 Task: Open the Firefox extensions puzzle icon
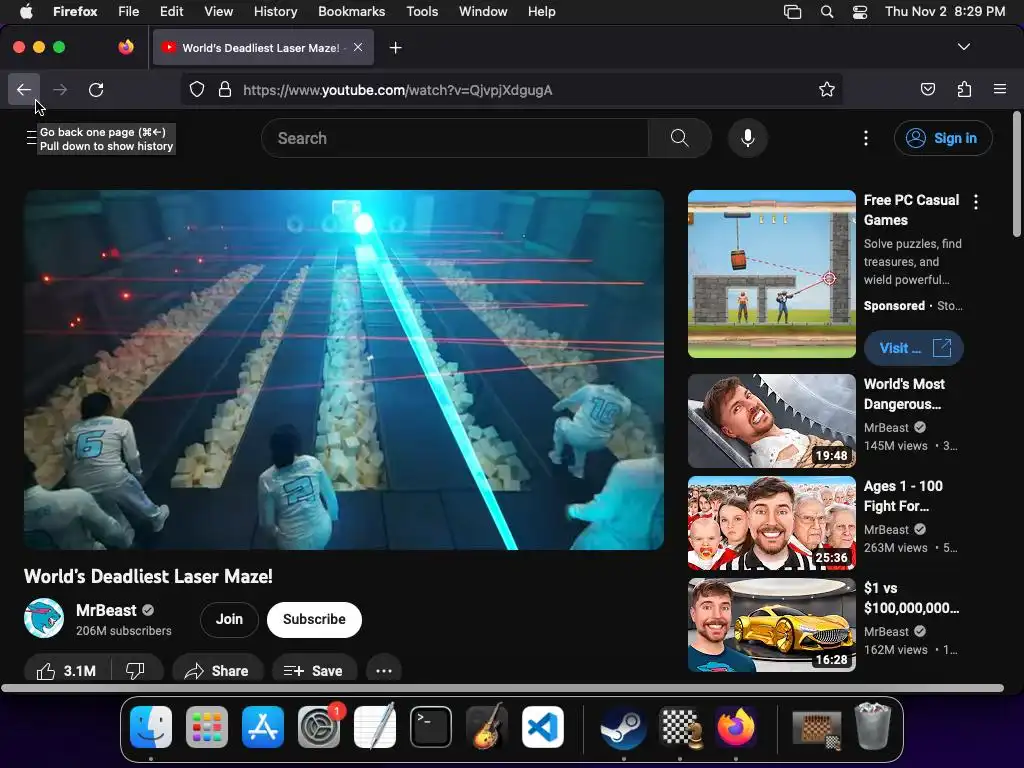tap(964, 89)
